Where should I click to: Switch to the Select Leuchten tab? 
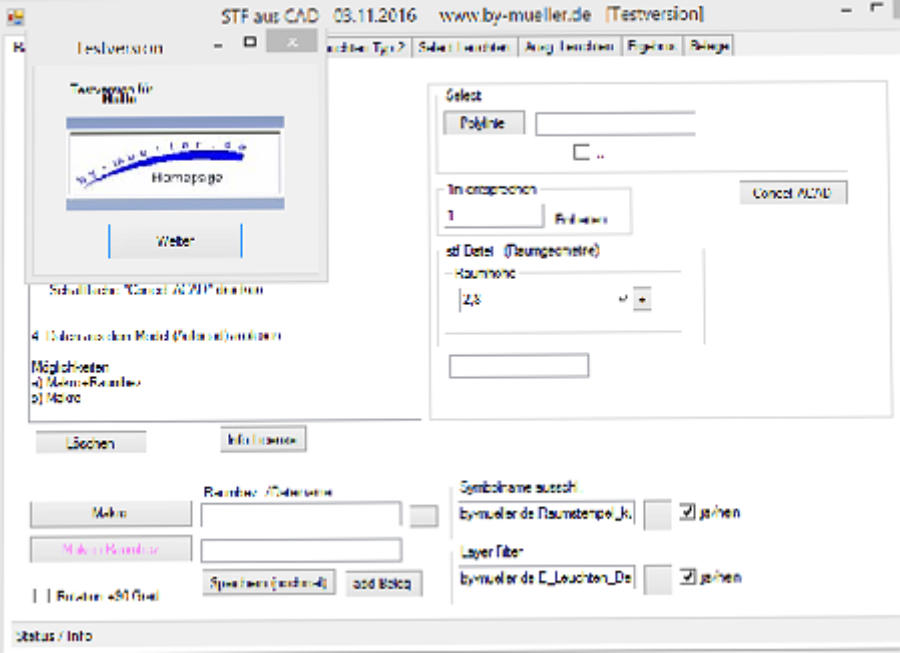[x=464, y=47]
